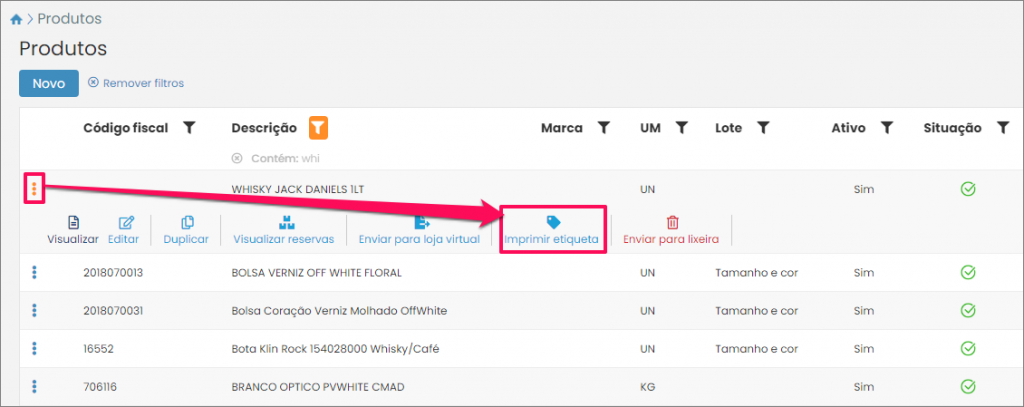Click the home icon in breadcrumb
This screenshot has width=1024, height=407.
click(x=16, y=19)
